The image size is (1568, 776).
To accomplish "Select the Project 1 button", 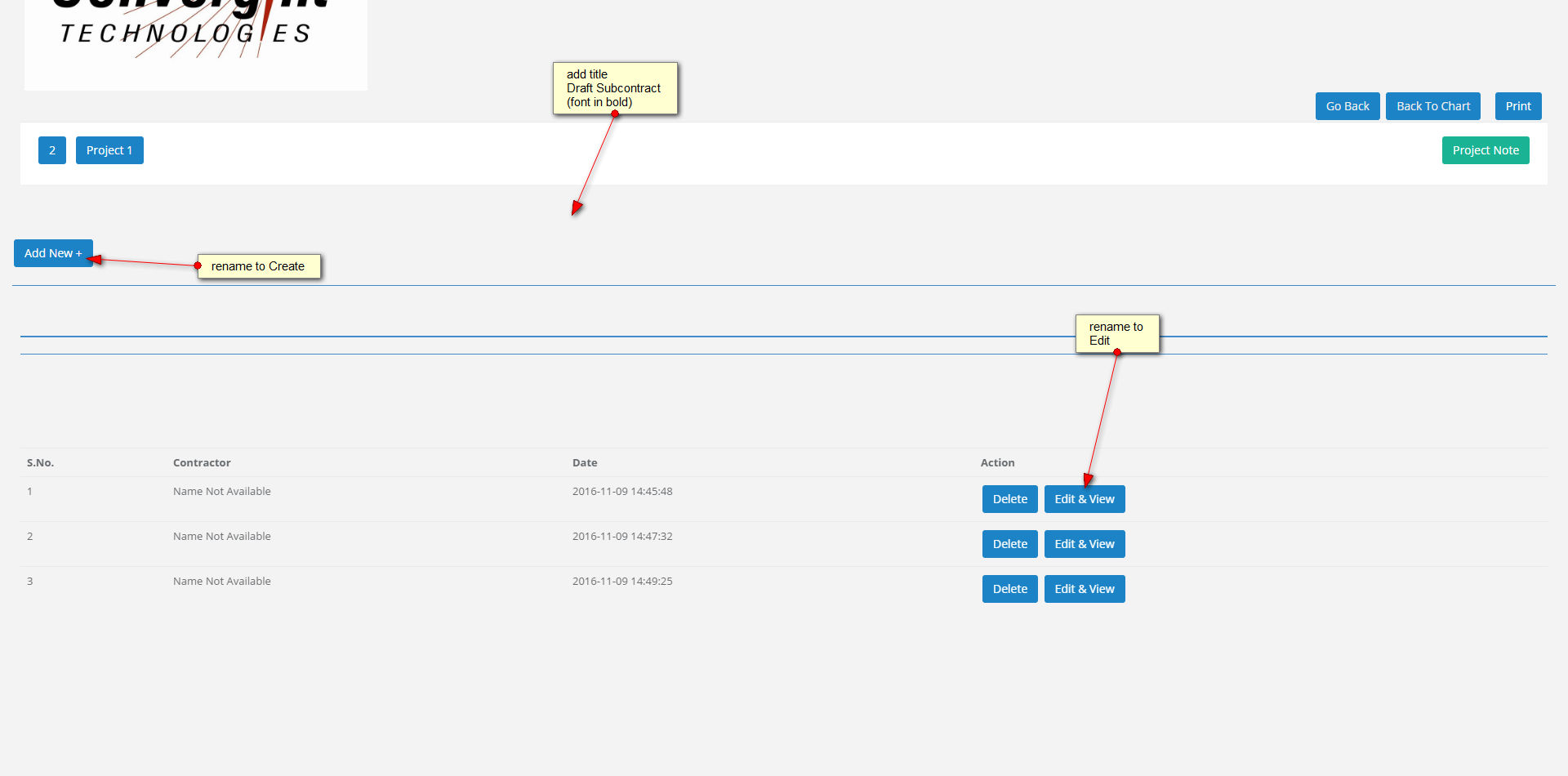I will [109, 150].
